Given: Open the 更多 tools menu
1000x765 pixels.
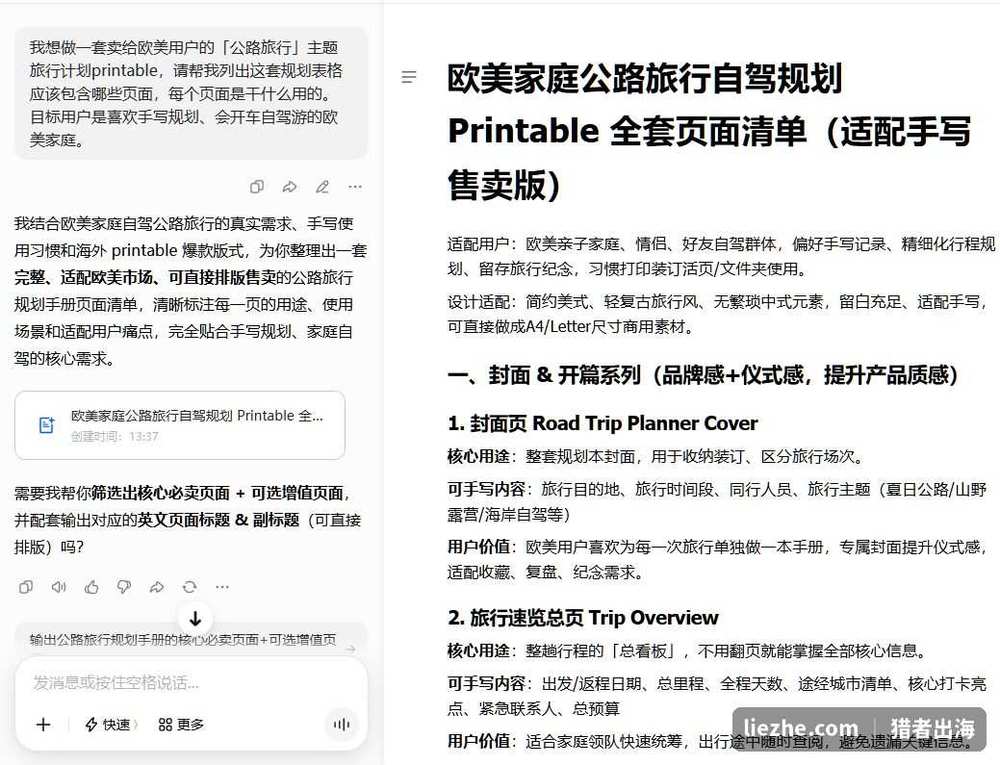Looking at the screenshot, I should pyautogui.click(x=181, y=724).
